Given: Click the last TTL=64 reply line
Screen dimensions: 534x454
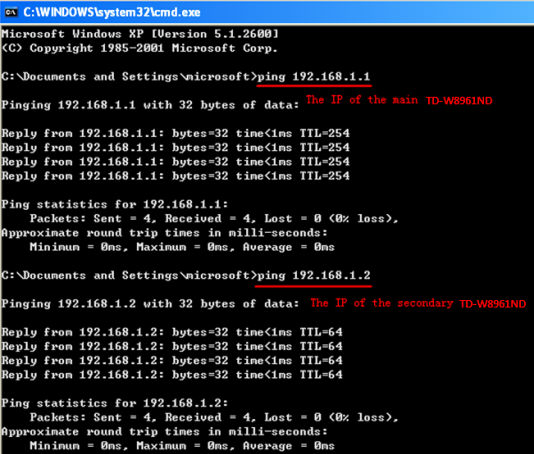Looking at the screenshot, I should [x=172, y=375].
